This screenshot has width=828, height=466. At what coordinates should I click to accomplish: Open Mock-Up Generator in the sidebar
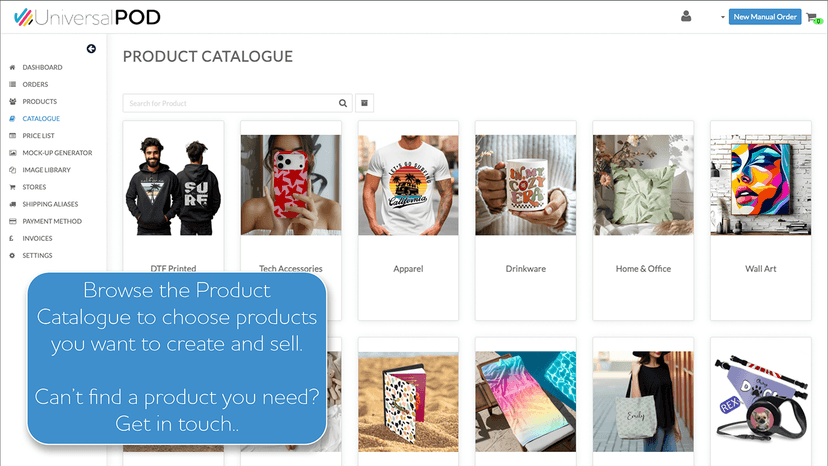click(x=57, y=153)
